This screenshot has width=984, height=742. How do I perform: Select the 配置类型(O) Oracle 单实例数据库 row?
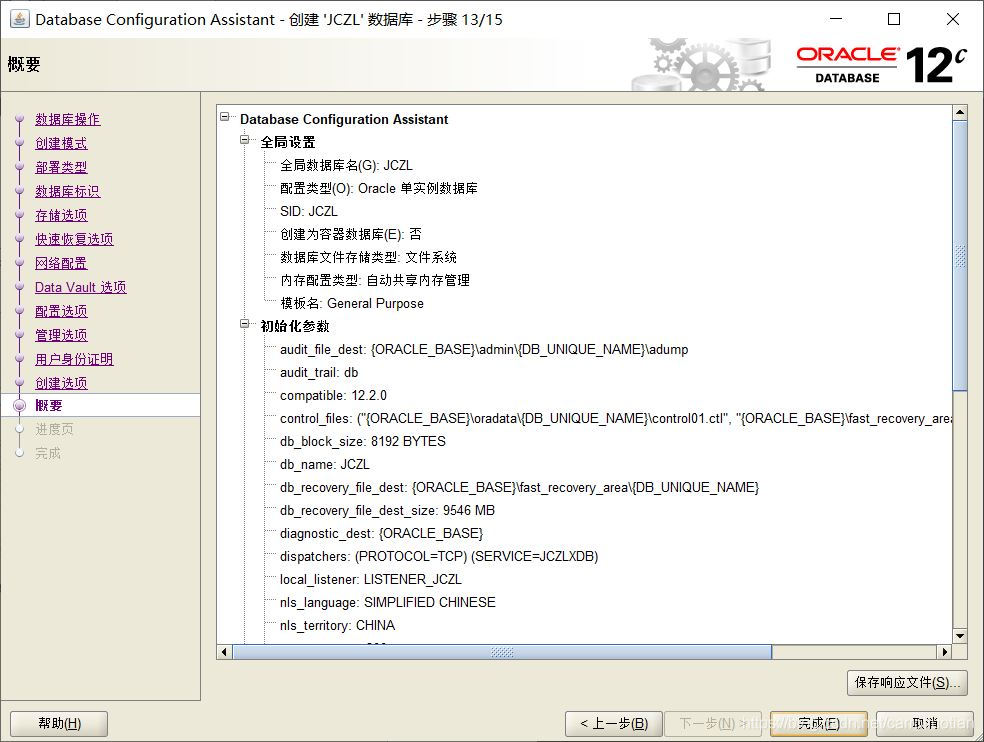pos(379,188)
